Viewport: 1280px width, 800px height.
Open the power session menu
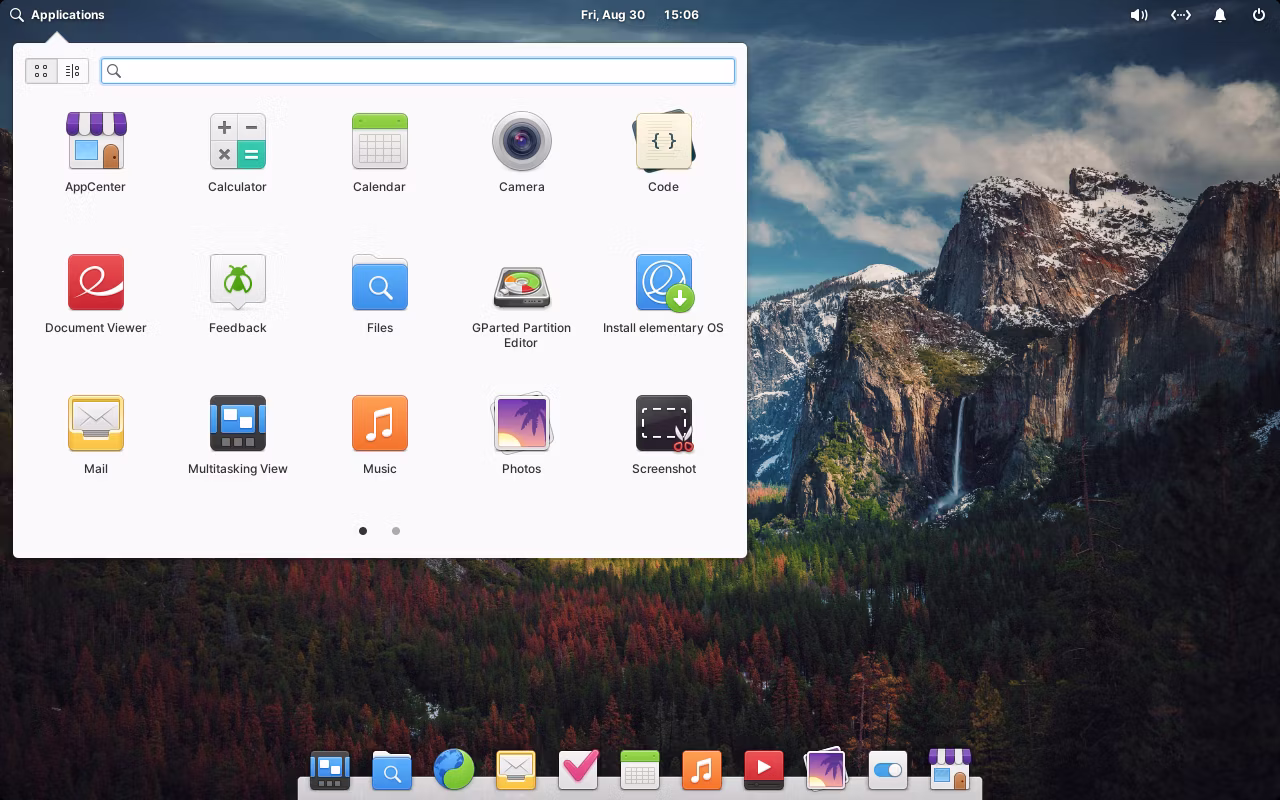click(x=1259, y=15)
